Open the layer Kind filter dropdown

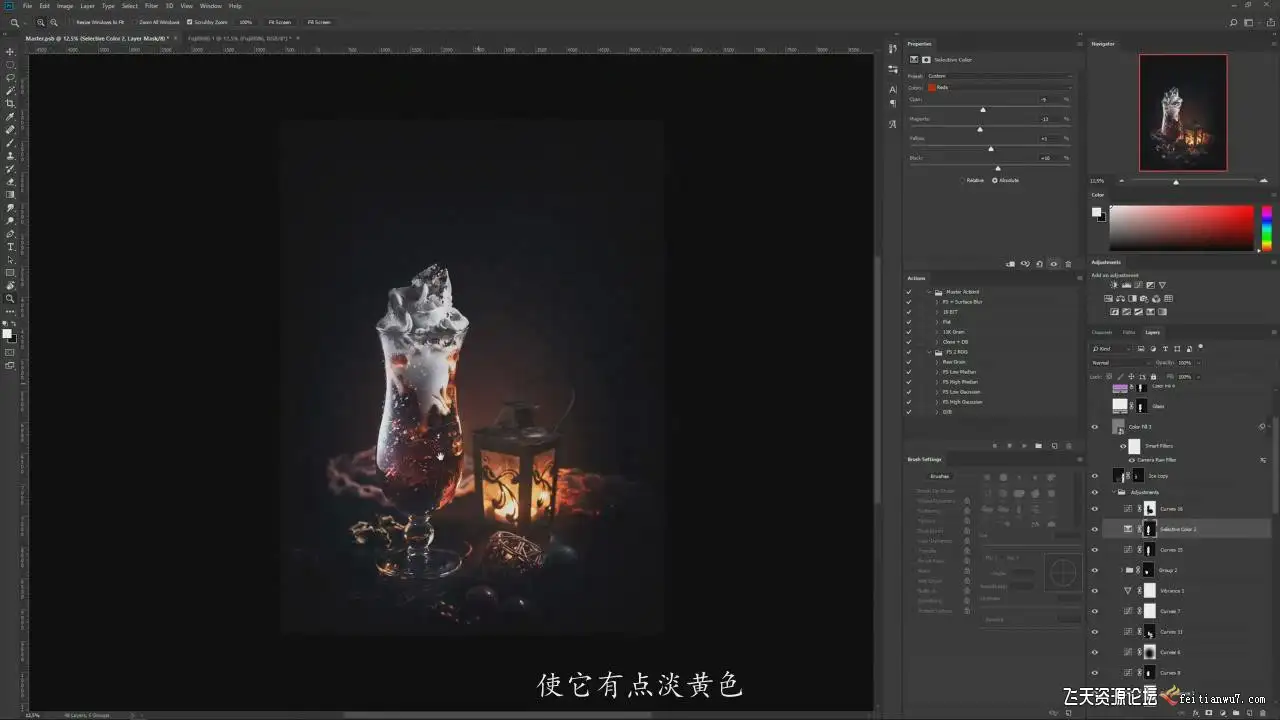[x=1111, y=349]
